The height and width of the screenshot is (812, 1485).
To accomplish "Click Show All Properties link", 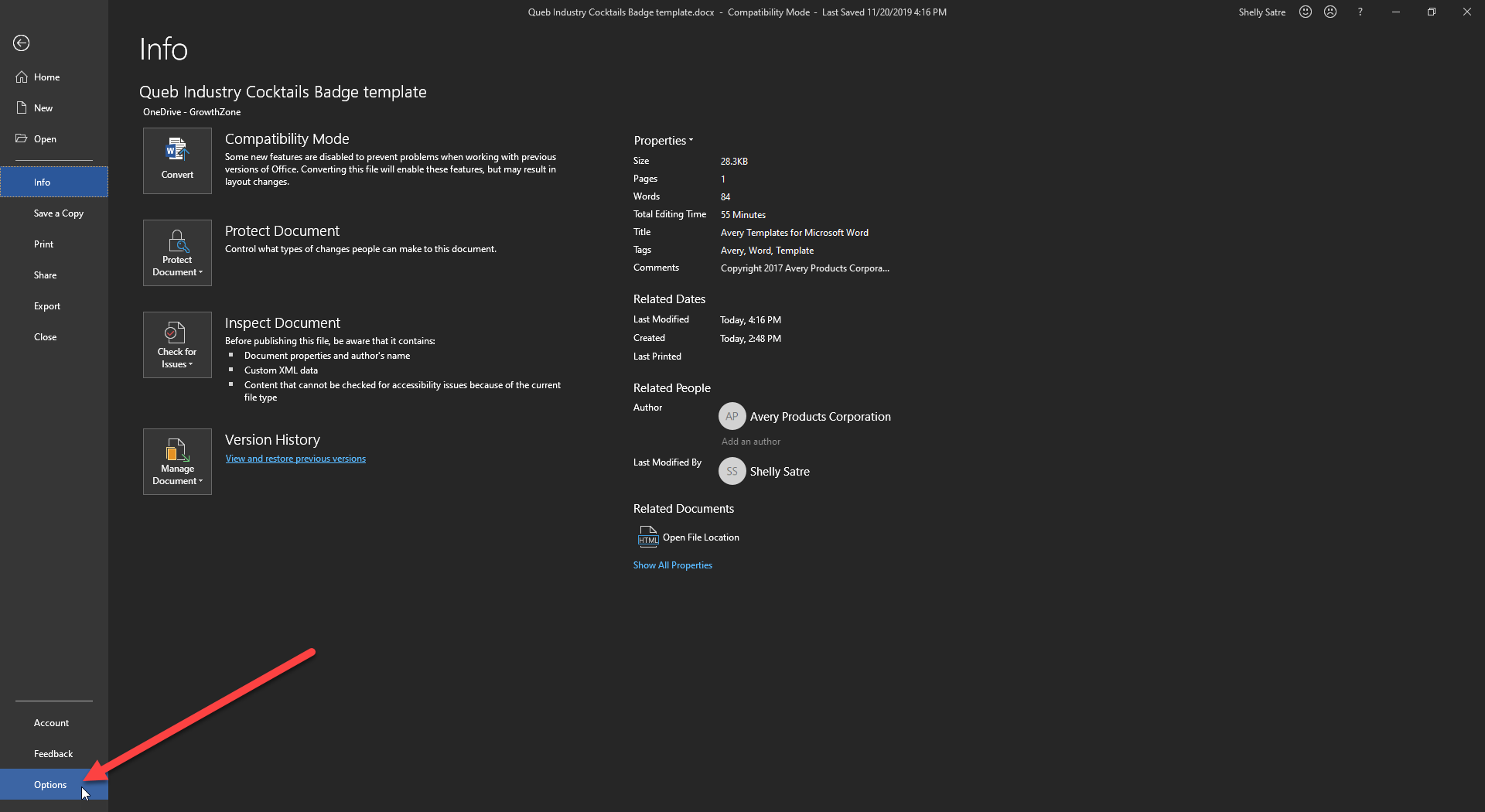I will (672, 565).
